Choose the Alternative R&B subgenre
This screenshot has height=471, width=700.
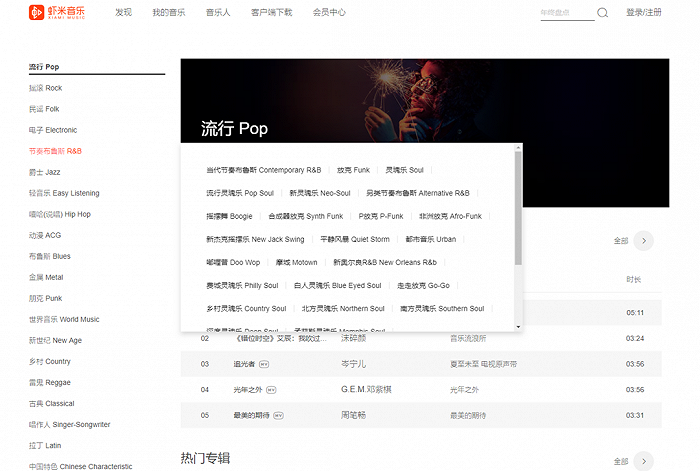(x=417, y=193)
